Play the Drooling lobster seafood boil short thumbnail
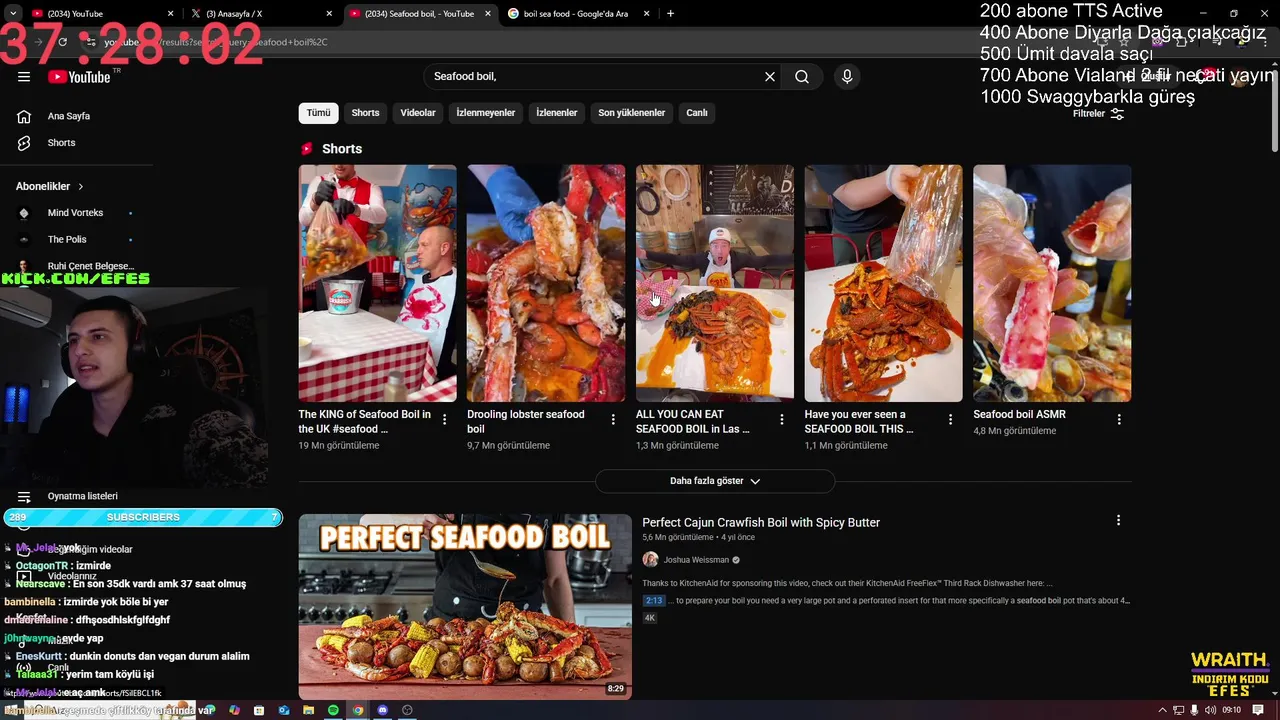The image size is (1280, 720). click(x=546, y=283)
